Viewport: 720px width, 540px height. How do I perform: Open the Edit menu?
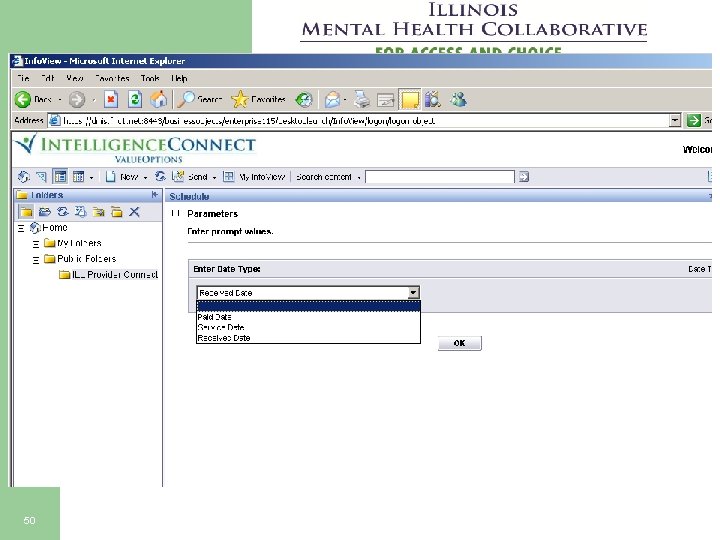[x=48, y=78]
